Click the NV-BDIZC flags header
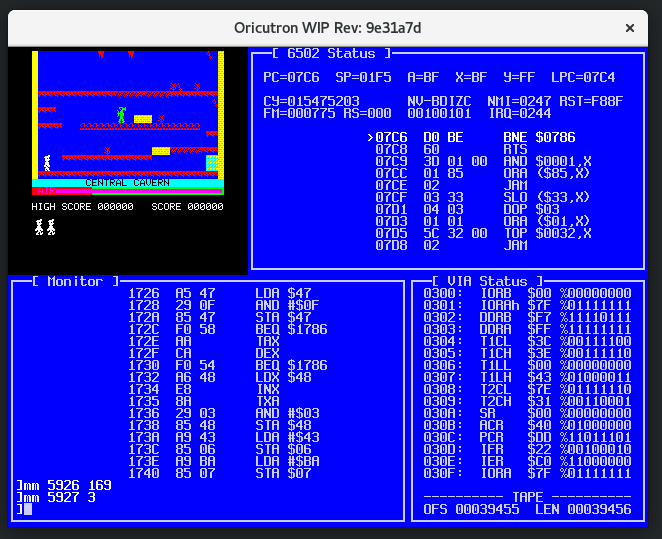 point(439,101)
